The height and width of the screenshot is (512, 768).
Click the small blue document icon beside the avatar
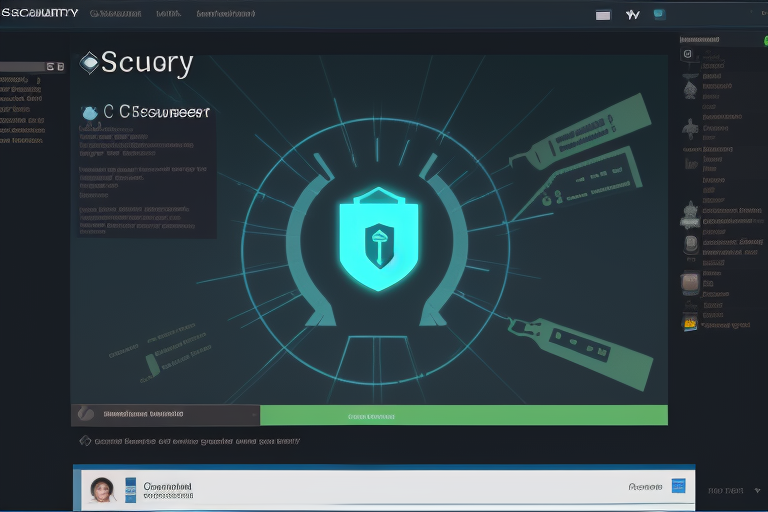[130, 489]
